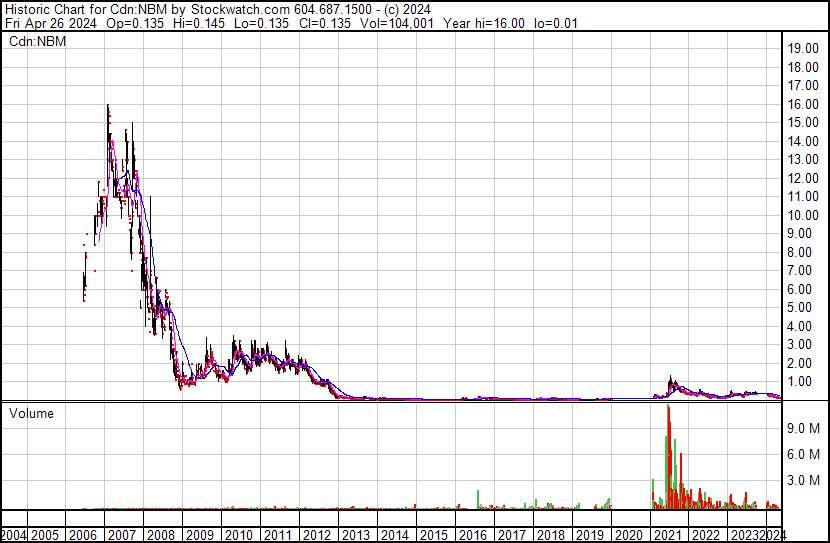Click the chart title 'Historic Chart for Cdn:NBM'
The height and width of the screenshot is (543, 830).
[86, 10]
